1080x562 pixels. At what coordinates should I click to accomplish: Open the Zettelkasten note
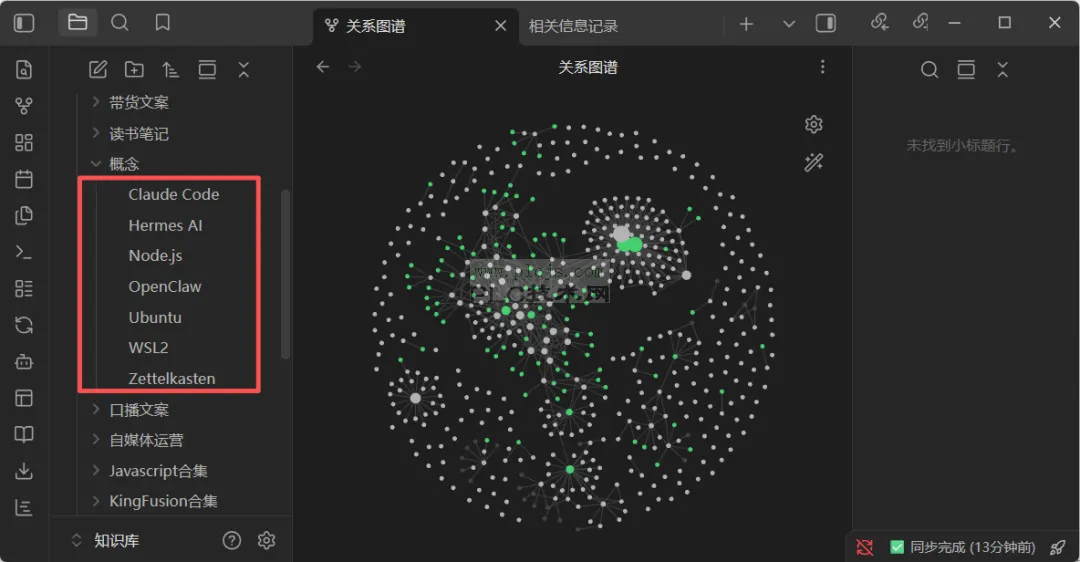click(x=172, y=379)
